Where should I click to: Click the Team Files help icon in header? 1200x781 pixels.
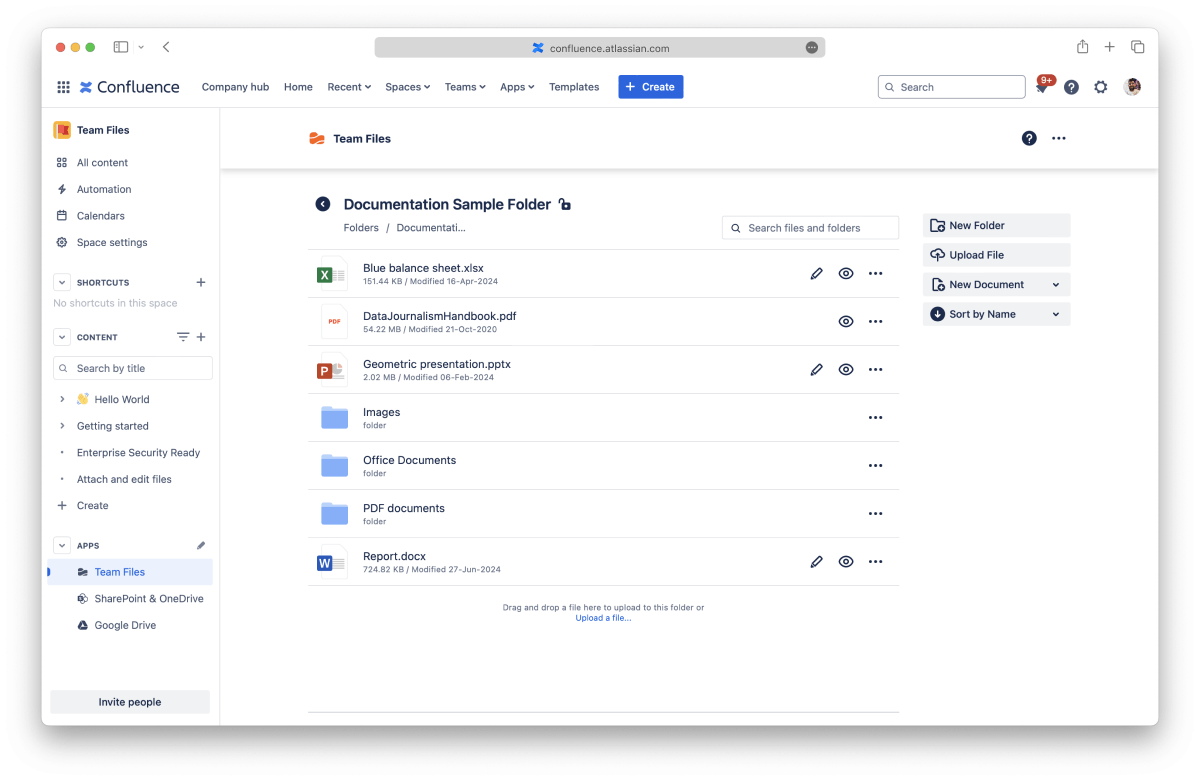(1029, 138)
